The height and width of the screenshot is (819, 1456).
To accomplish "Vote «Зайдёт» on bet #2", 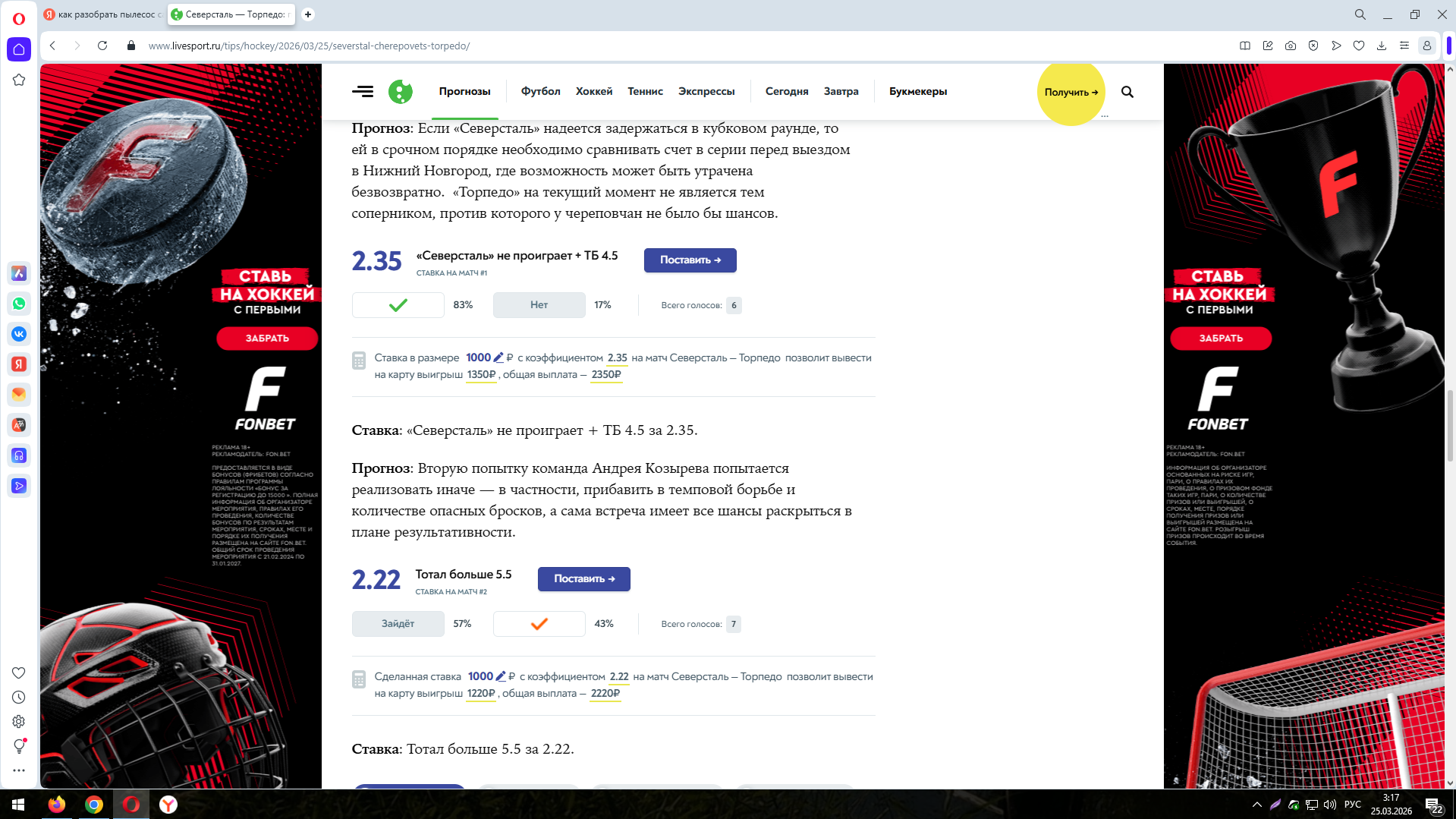I will point(398,624).
